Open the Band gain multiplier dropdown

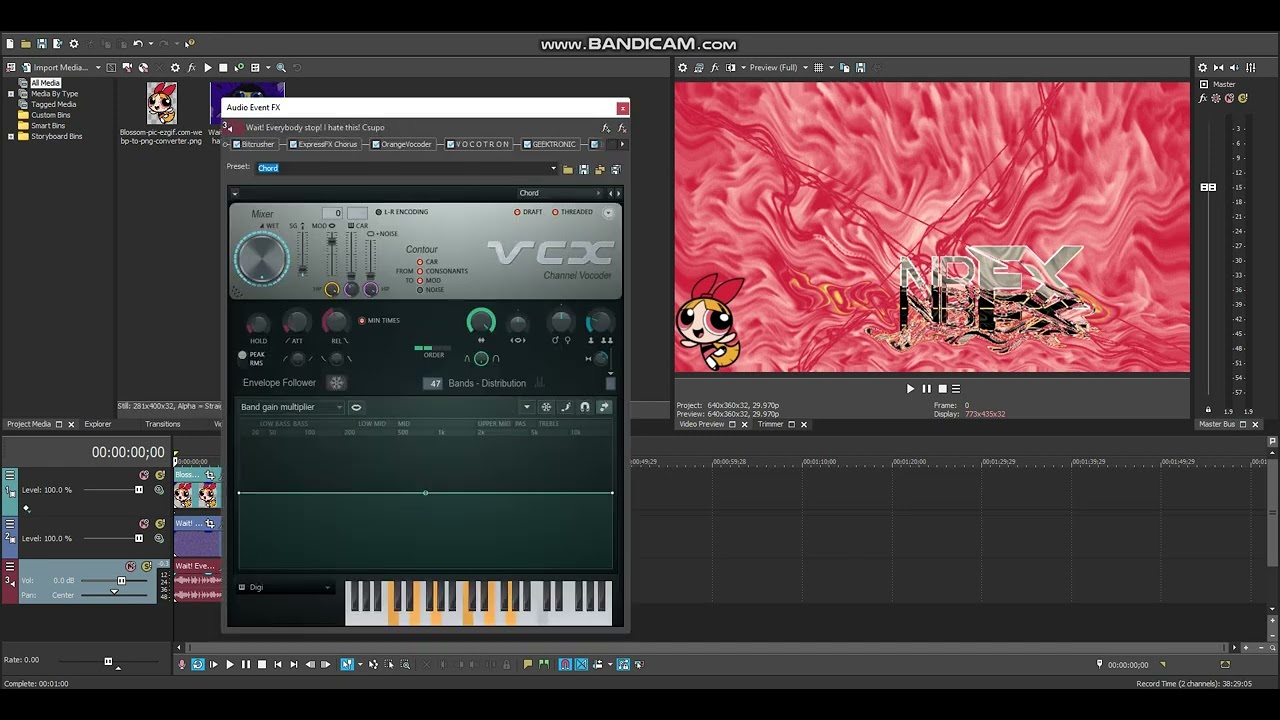point(291,407)
